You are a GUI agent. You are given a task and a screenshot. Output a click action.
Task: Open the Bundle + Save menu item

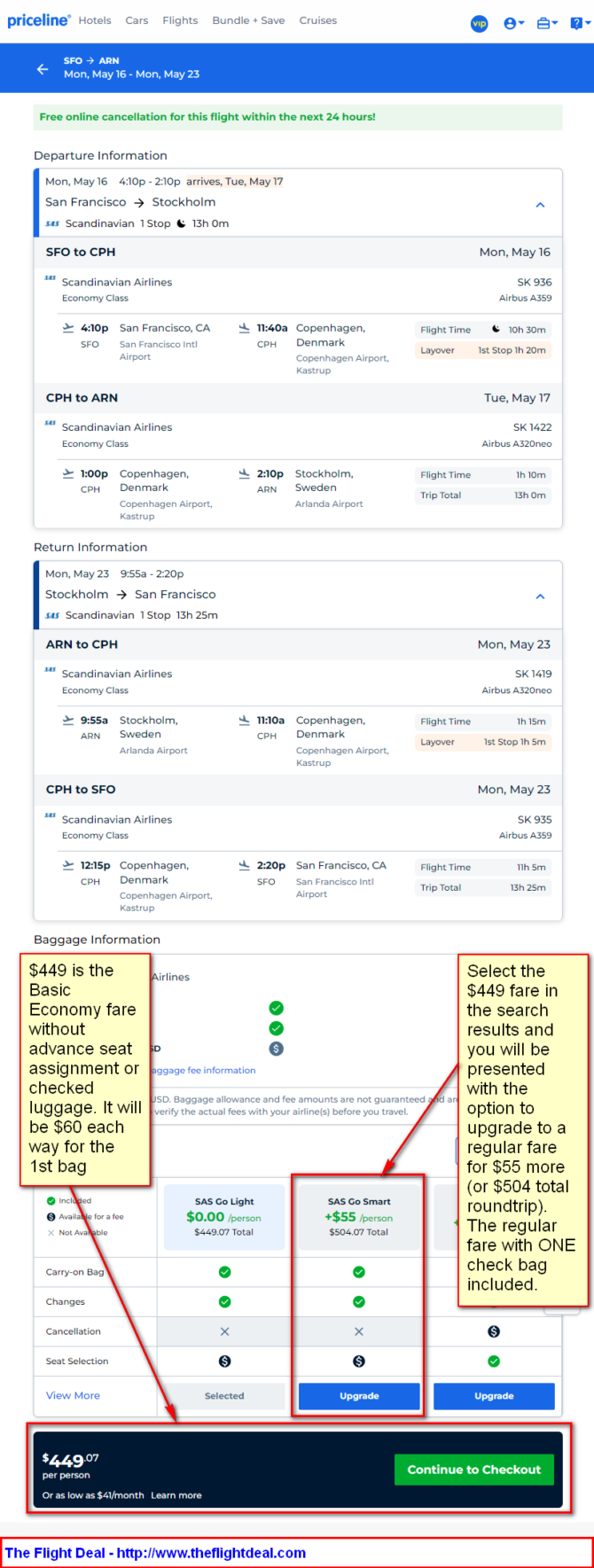click(248, 20)
